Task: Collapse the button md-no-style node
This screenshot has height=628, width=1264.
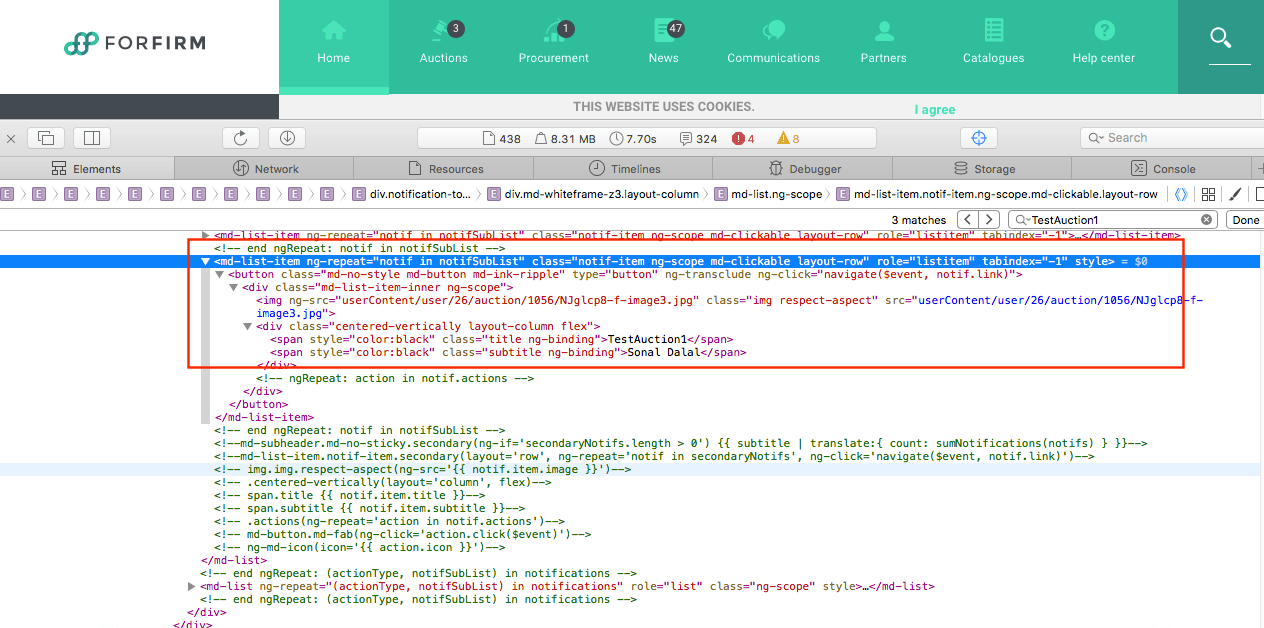Action: tap(220, 274)
